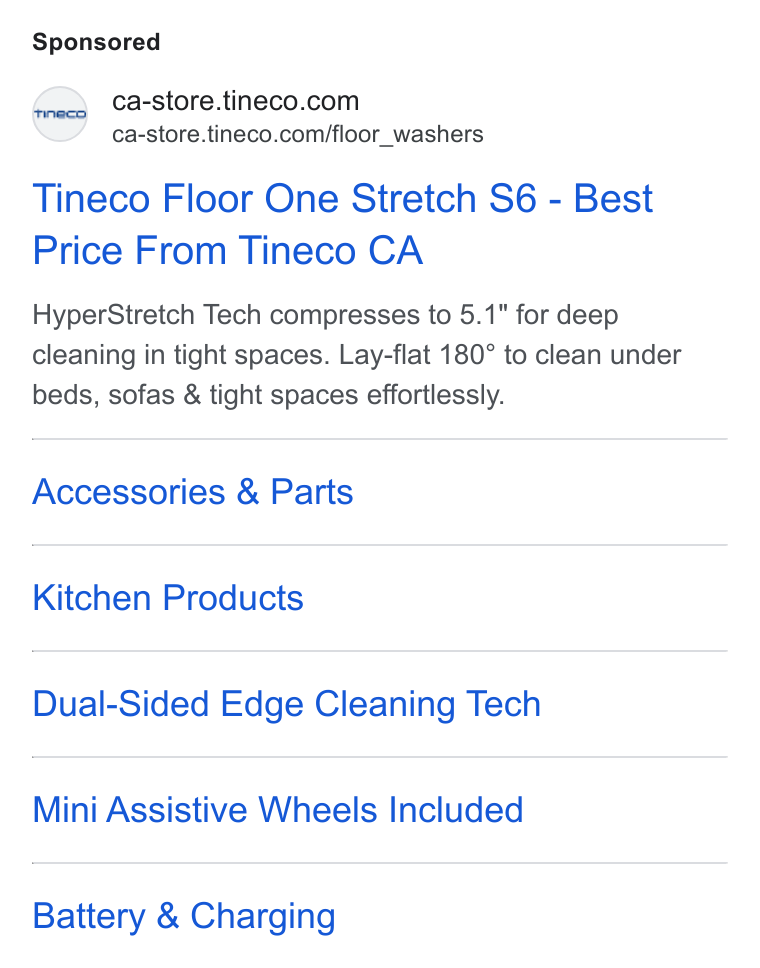Click the word 'Wheels' in the sitelink
The height and width of the screenshot is (968, 760).
click(317, 810)
